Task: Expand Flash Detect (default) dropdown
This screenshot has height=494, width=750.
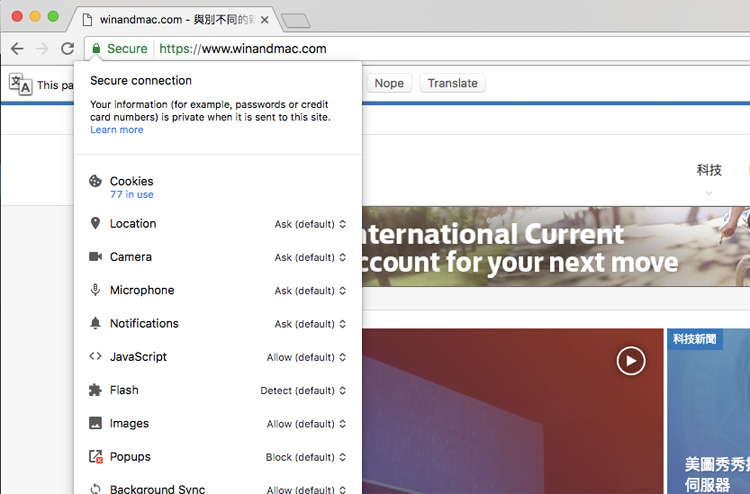Action: tap(303, 390)
